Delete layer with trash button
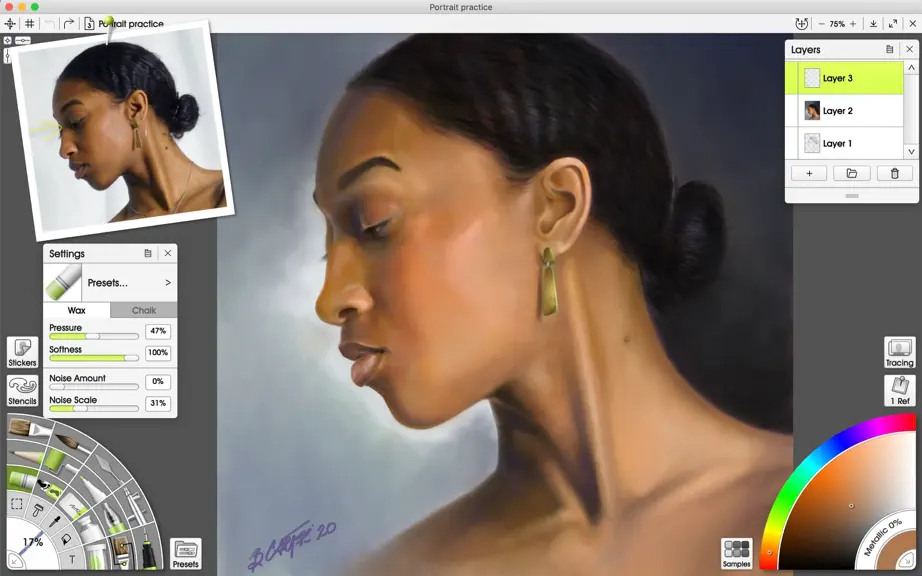 click(894, 173)
